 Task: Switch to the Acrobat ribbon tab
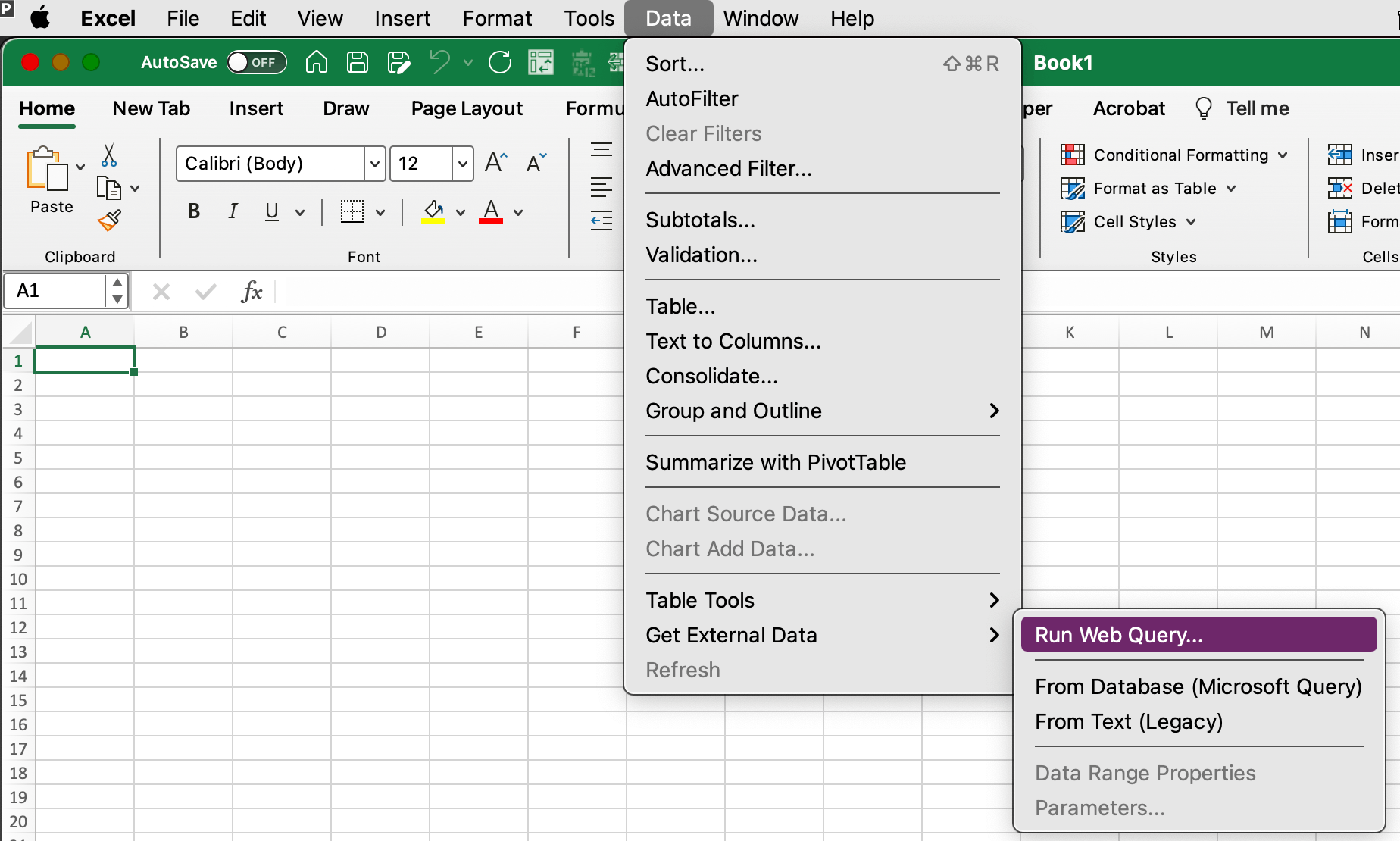[x=1129, y=108]
